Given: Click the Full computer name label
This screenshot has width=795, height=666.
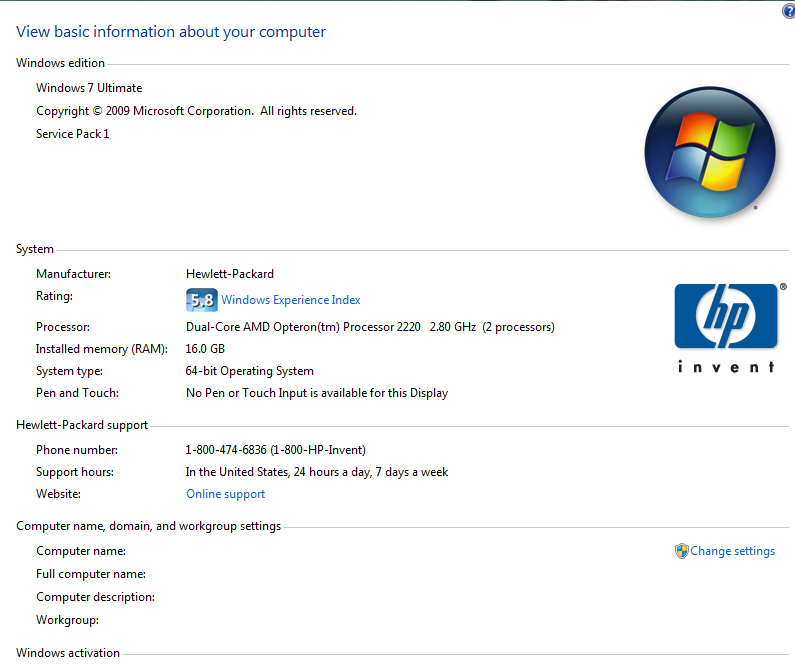Looking at the screenshot, I should coord(91,574).
